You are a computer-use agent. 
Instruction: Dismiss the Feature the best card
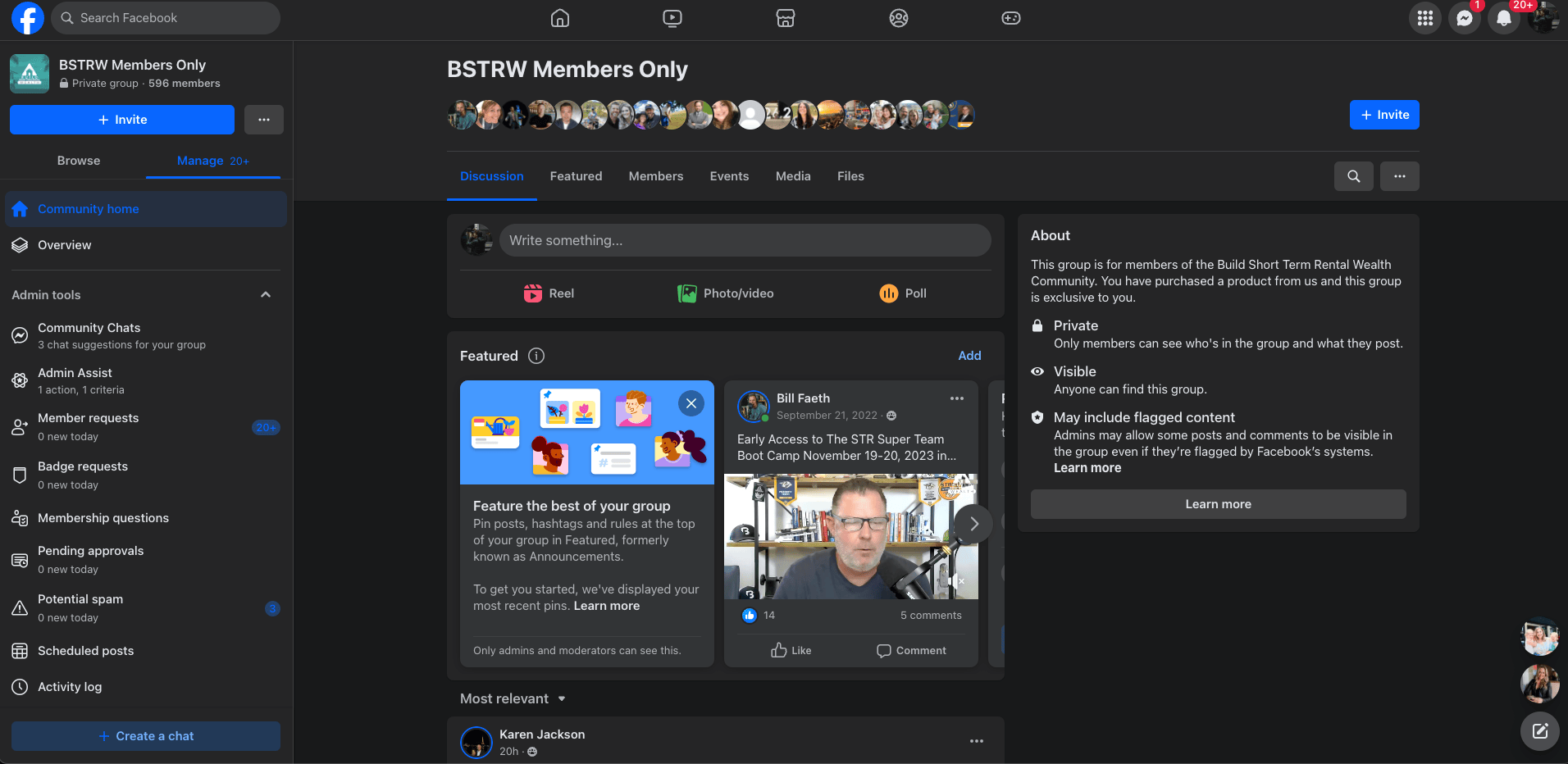pyautogui.click(x=691, y=403)
